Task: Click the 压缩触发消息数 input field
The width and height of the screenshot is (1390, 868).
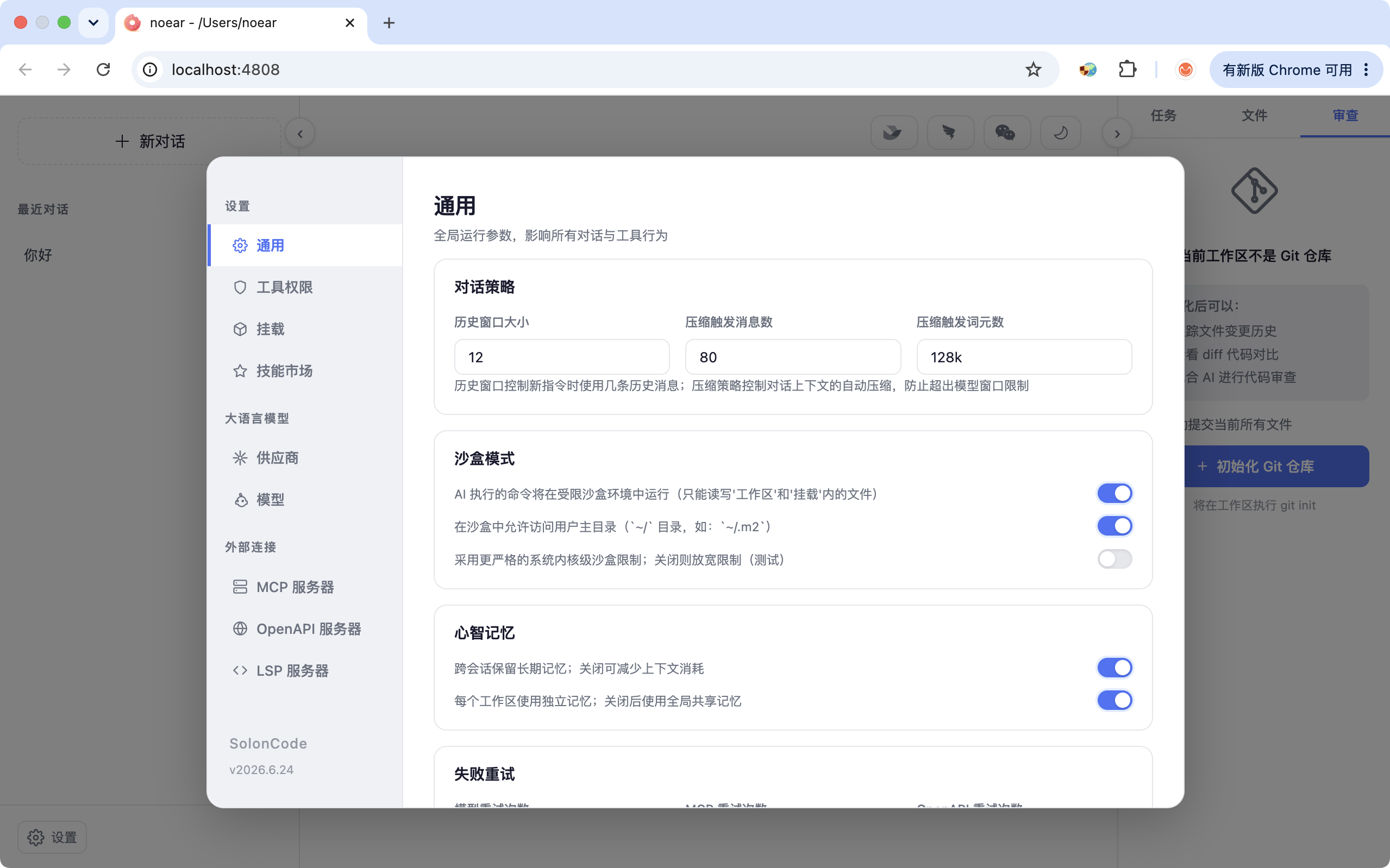Action: point(793,357)
